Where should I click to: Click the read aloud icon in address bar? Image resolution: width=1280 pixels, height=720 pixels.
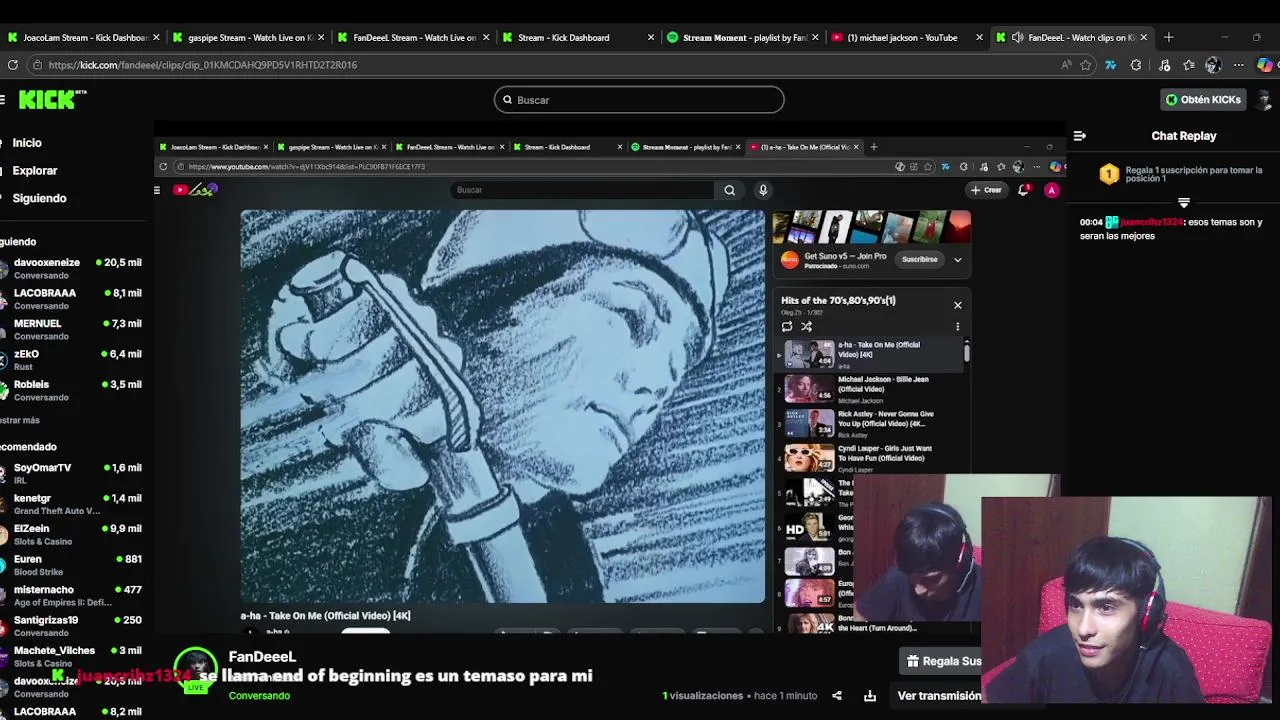pos(1066,65)
